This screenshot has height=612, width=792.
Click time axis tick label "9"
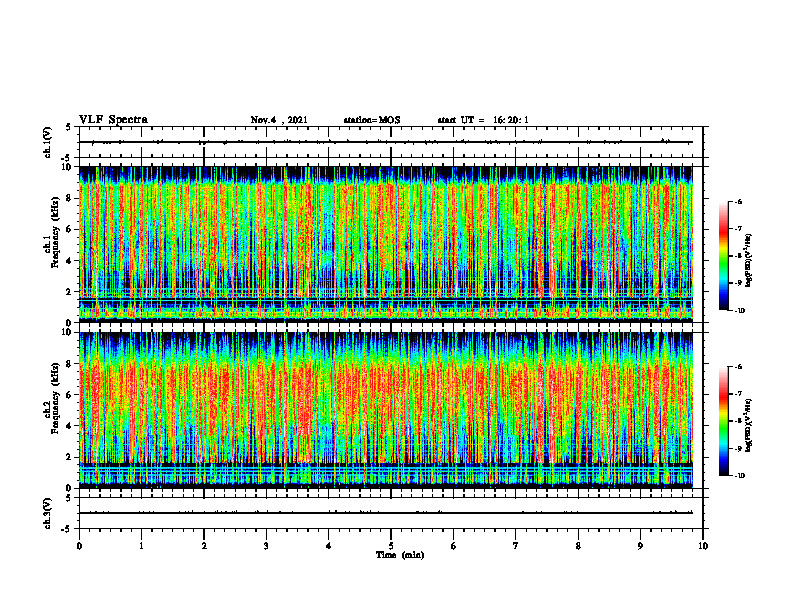pos(640,546)
